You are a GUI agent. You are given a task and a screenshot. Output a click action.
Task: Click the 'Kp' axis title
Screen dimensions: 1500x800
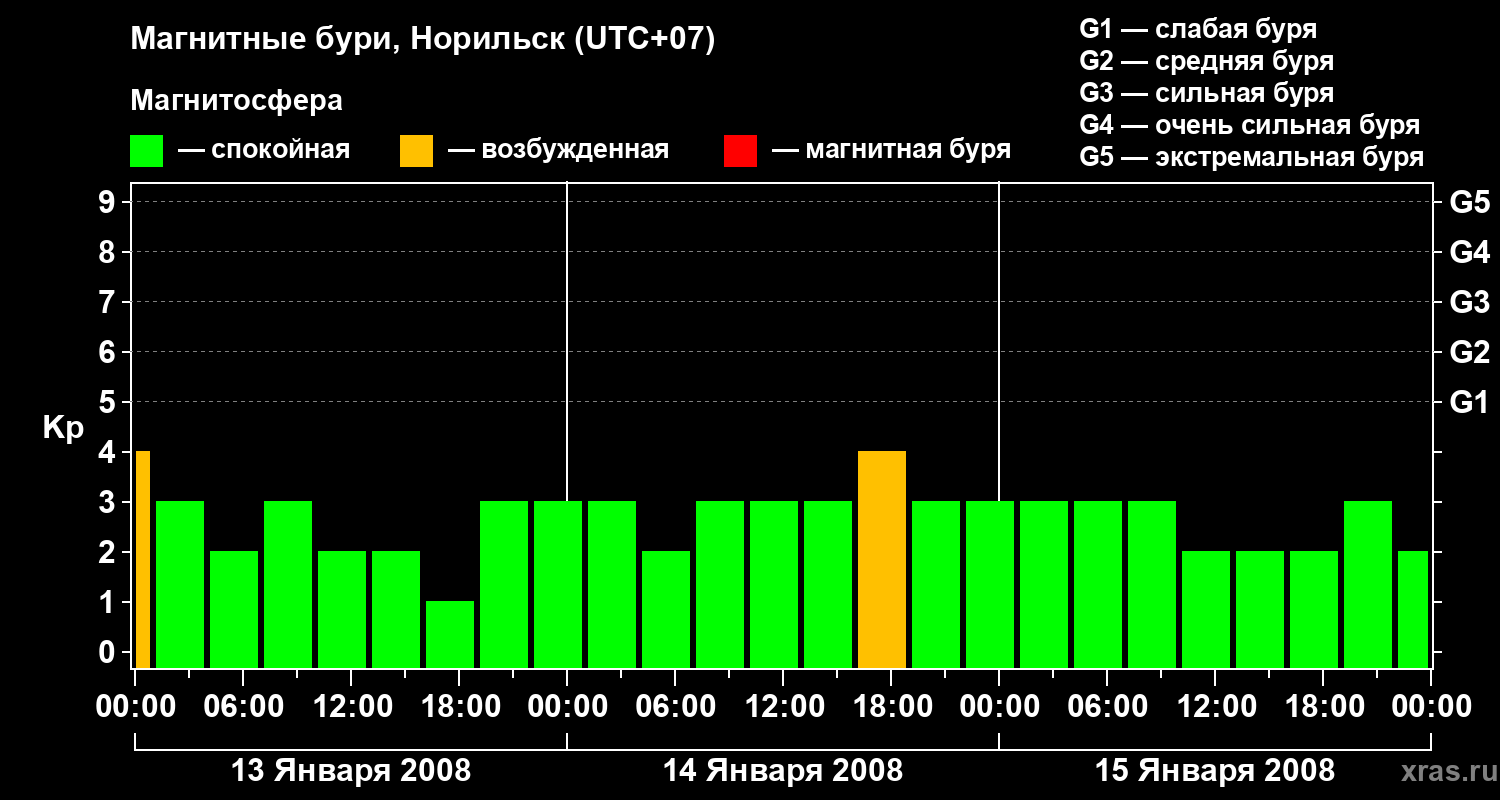click(x=63, y=429)
